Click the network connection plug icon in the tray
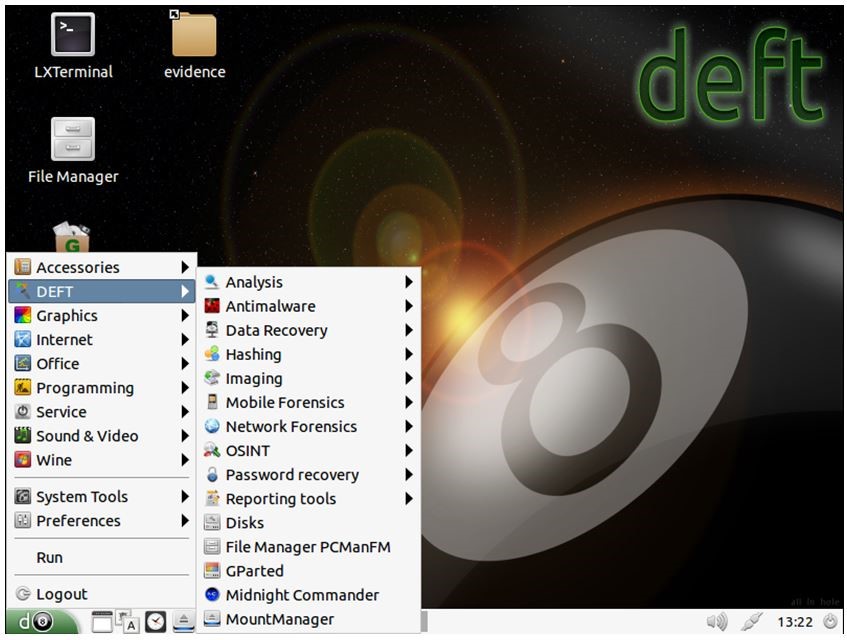 [x=751, y=622]
